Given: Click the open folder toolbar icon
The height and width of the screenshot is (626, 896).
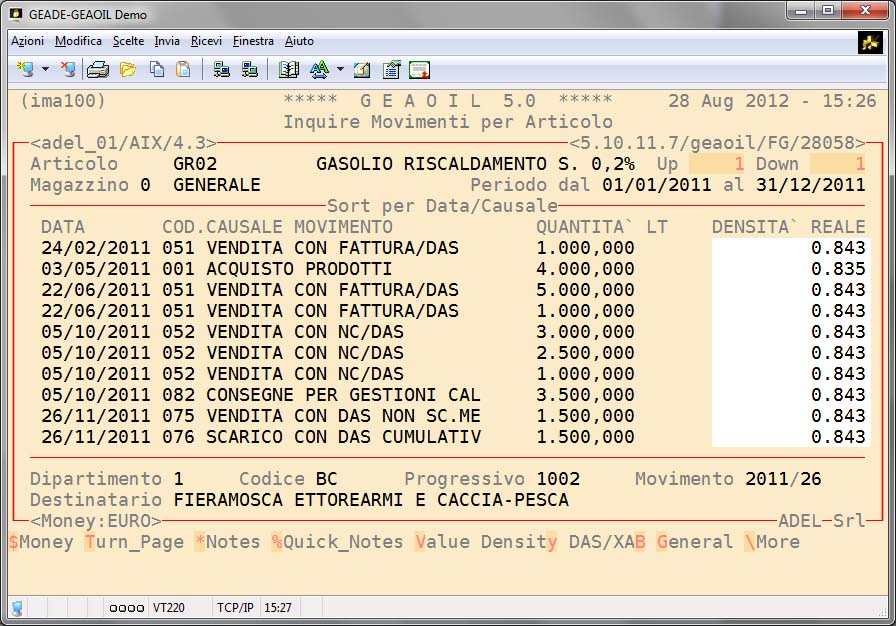Looking at the screenshot, I should pyautogui.click(x=128, y=70).
